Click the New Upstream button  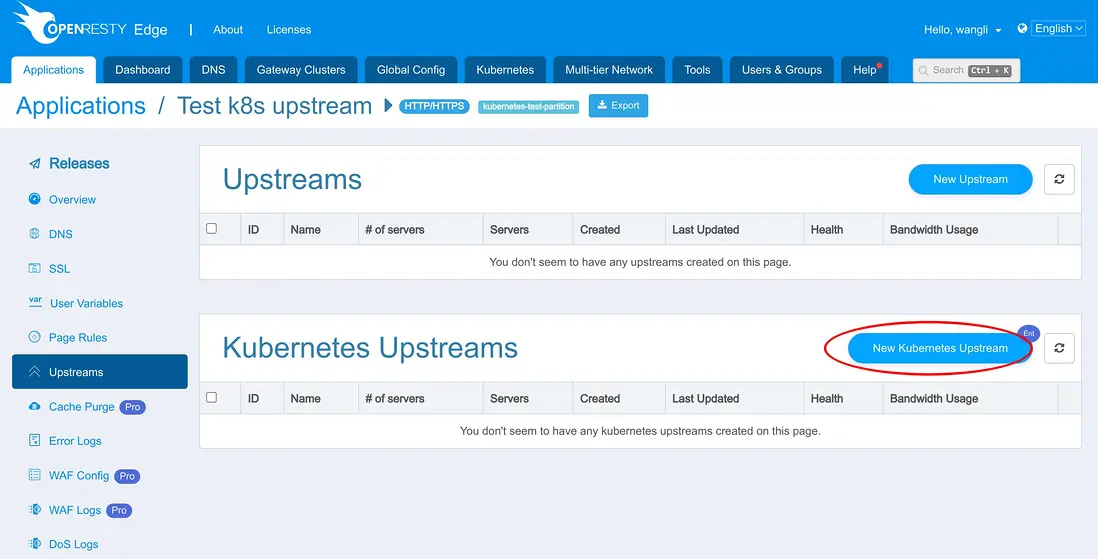point(971,179)
